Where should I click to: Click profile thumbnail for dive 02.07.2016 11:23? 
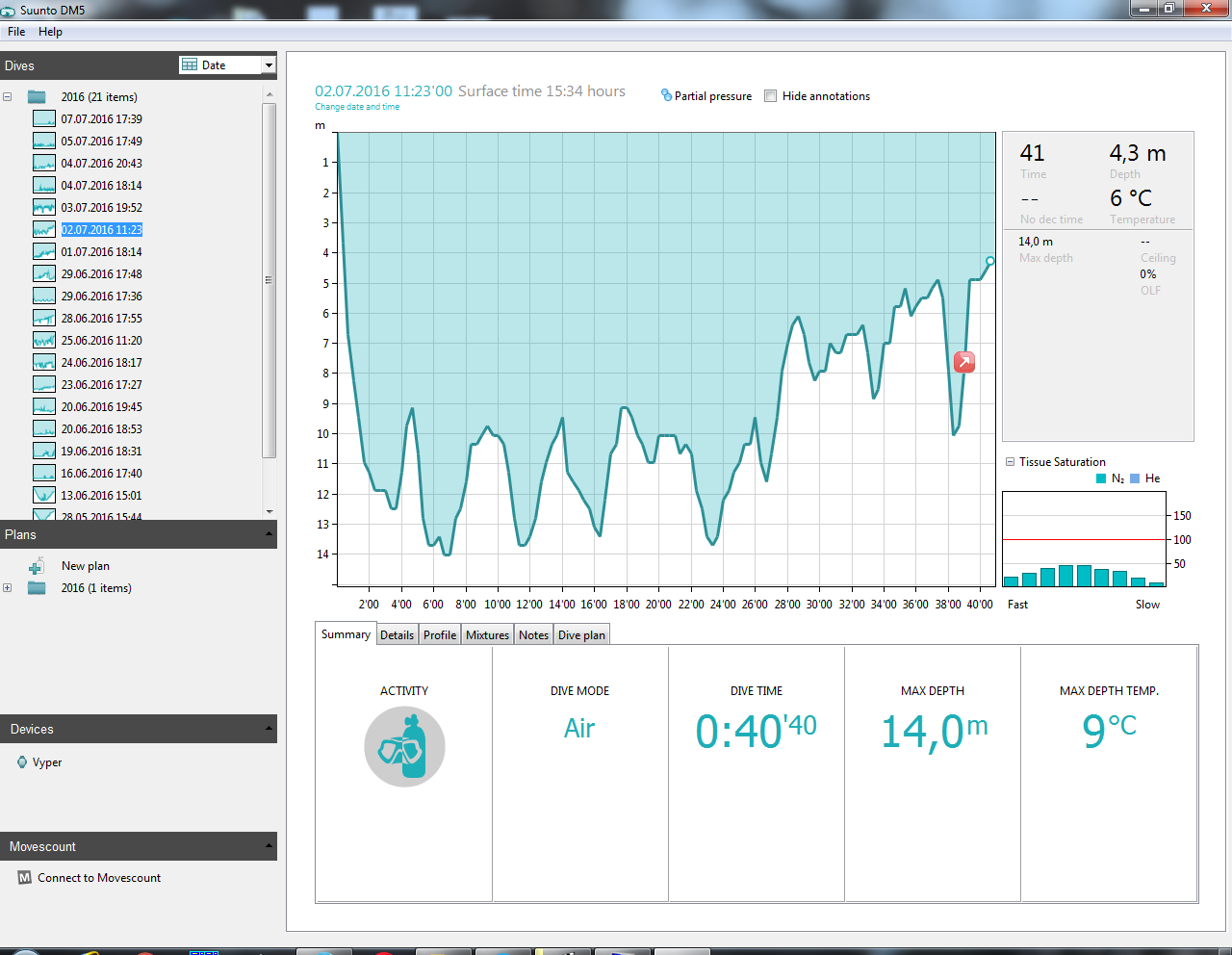(x=44, y=230)
